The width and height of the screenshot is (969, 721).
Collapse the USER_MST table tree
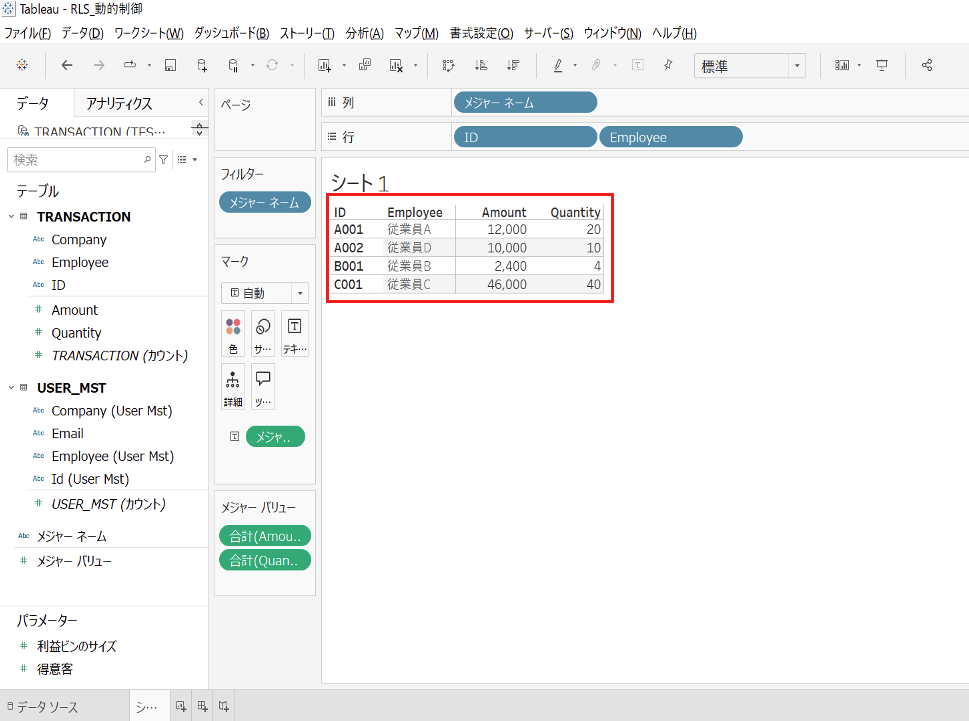[11, 388]
